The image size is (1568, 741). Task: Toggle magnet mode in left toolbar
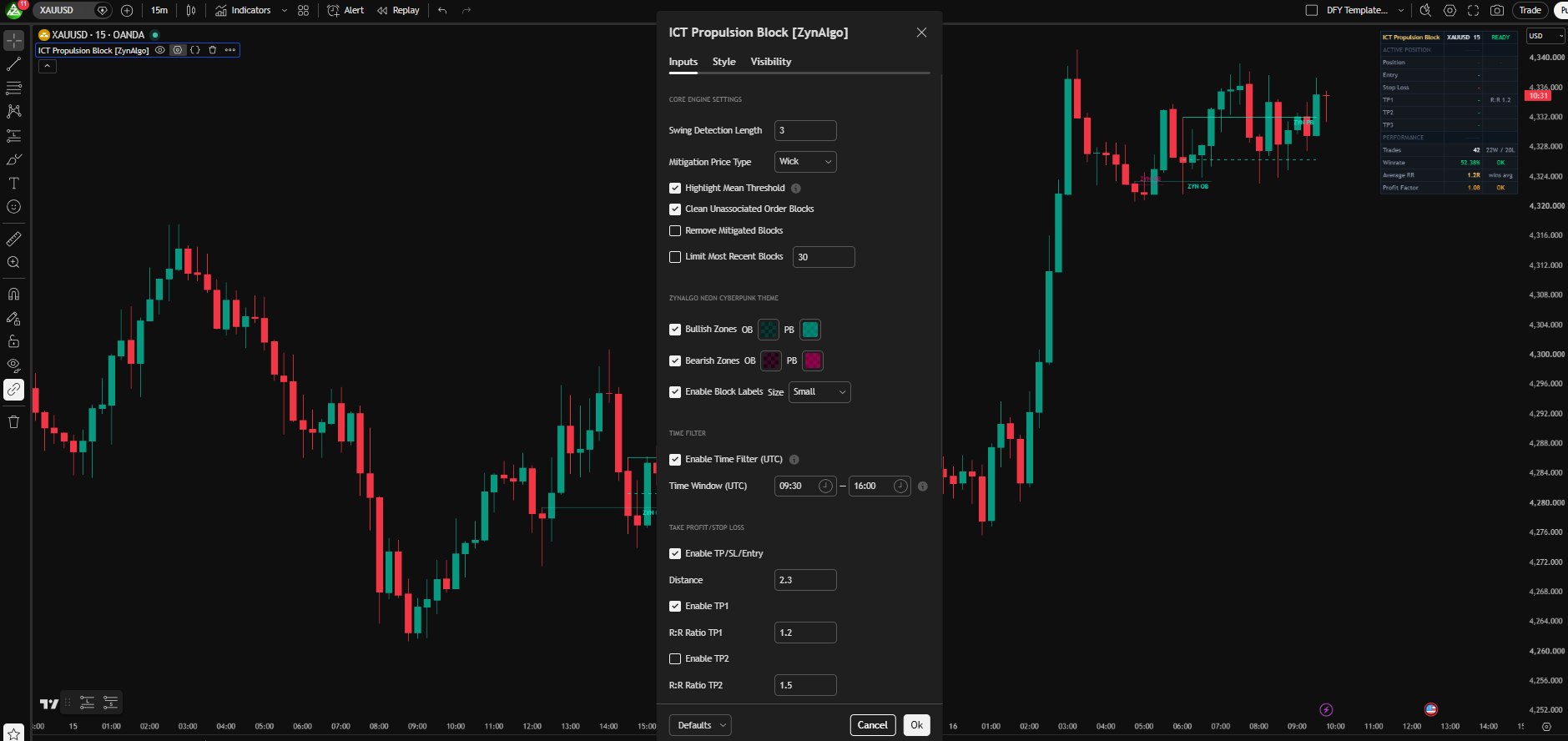(x=13, y=294)
